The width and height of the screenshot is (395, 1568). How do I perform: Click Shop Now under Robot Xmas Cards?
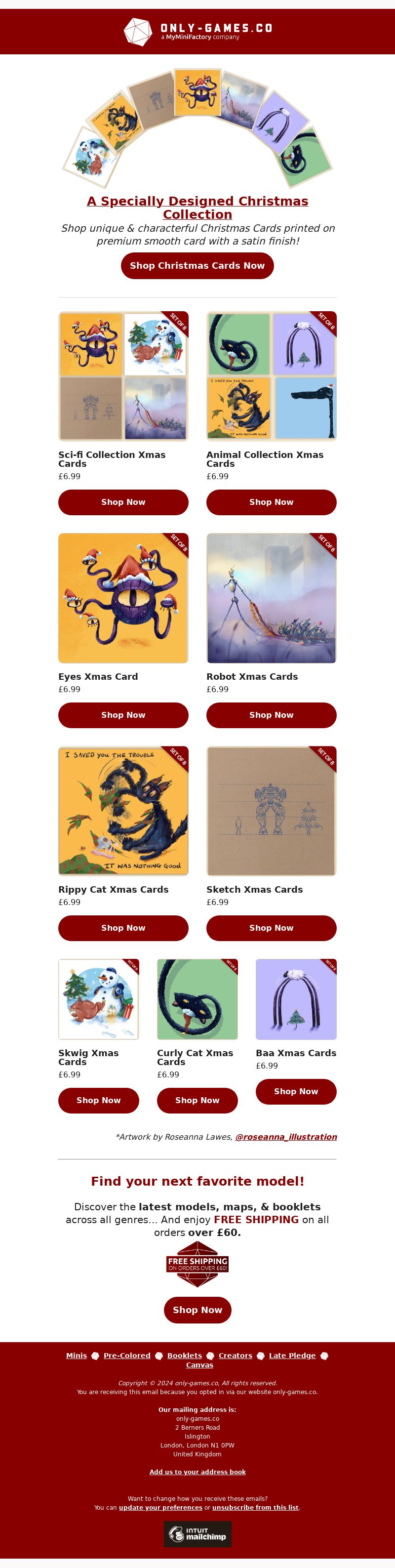(x=272, y=715)
